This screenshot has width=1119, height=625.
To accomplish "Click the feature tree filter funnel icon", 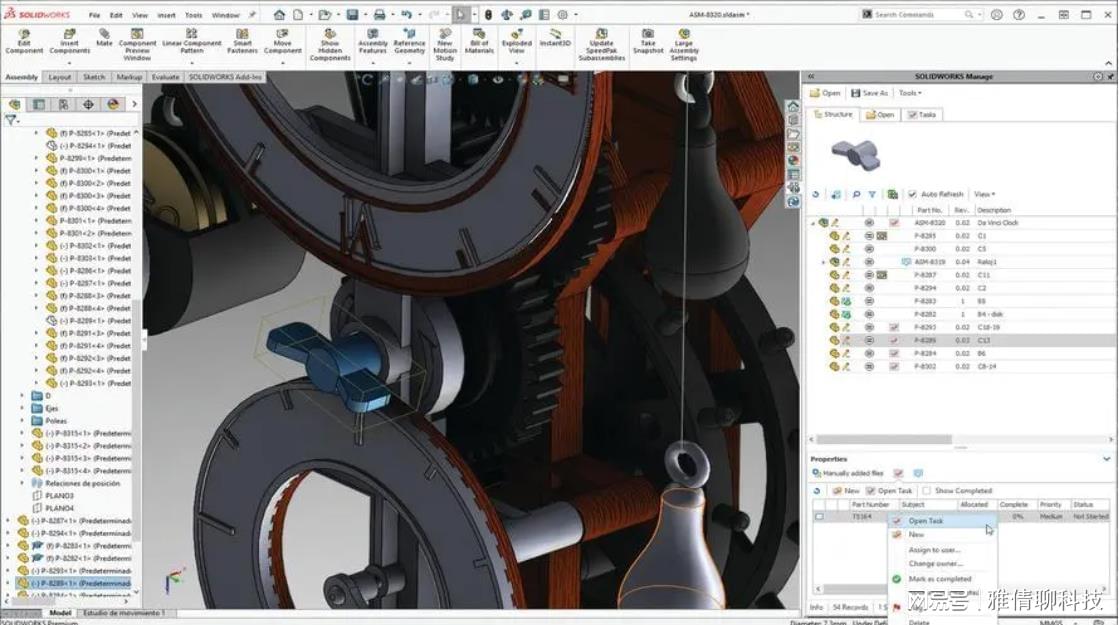I will pos(11,121).
